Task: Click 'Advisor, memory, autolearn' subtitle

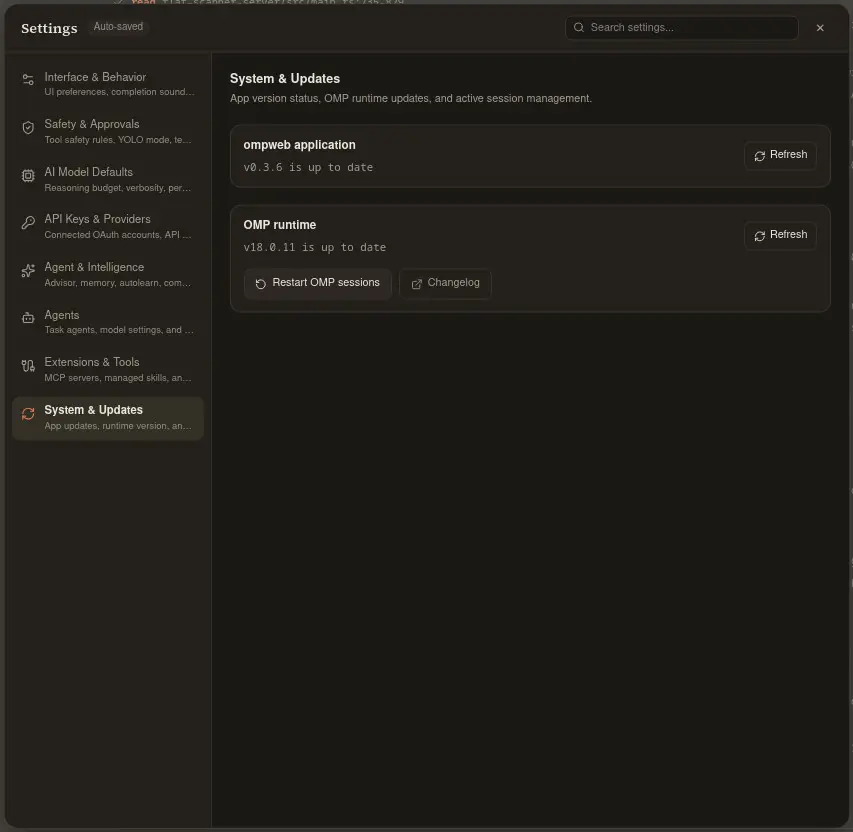Action: (x=118, y=283)
